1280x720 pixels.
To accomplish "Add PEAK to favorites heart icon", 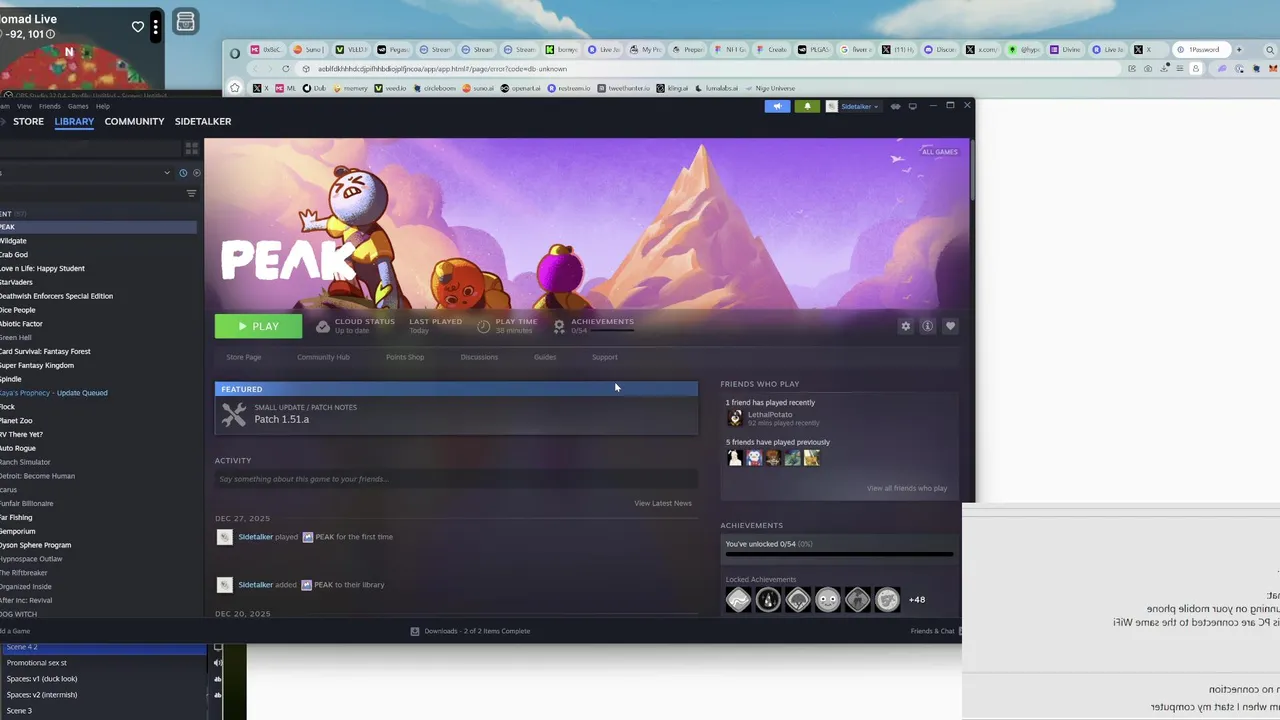I will (950, 326).
